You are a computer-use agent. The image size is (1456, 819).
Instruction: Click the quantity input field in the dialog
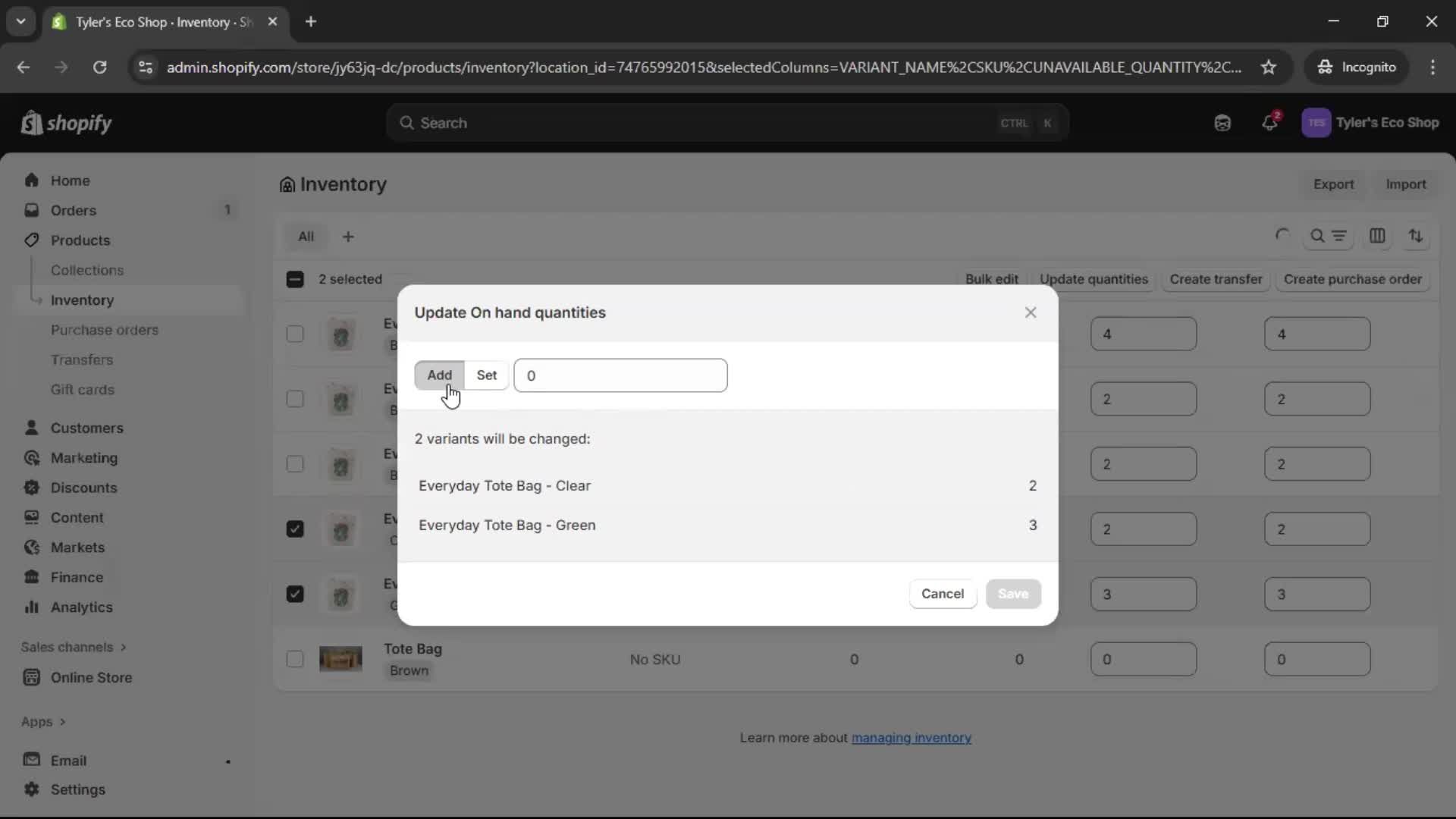(x=620, y=375)
